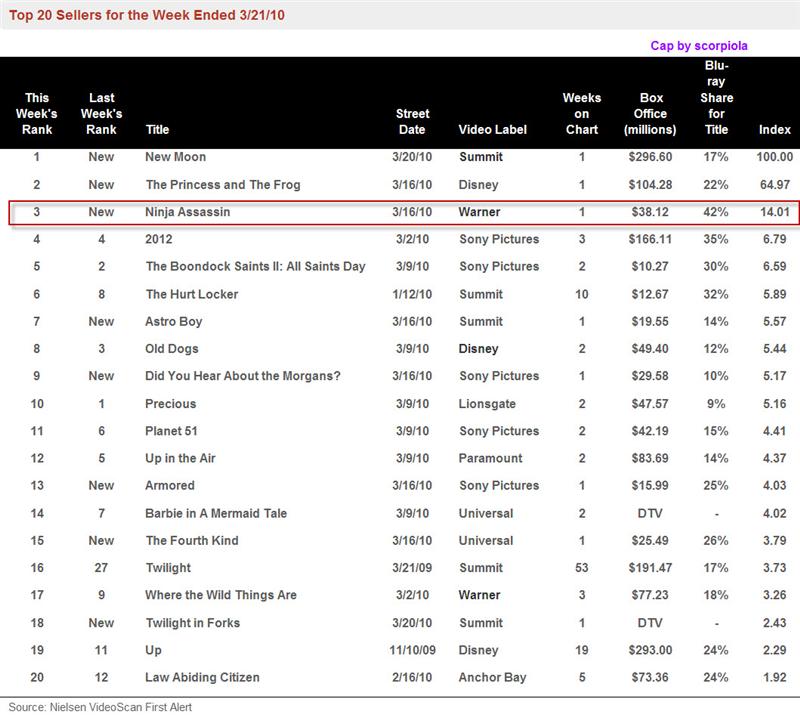The height and width of the screenshot is (717, 800).
Task: Select 'The Boondock Saints II: All Saints Day'
Action: click(x=256, y=266)
